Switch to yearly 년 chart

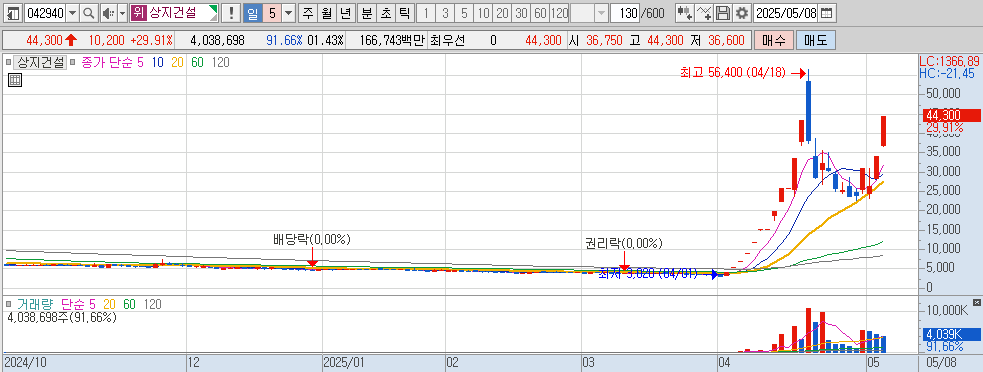click(345, 13)
